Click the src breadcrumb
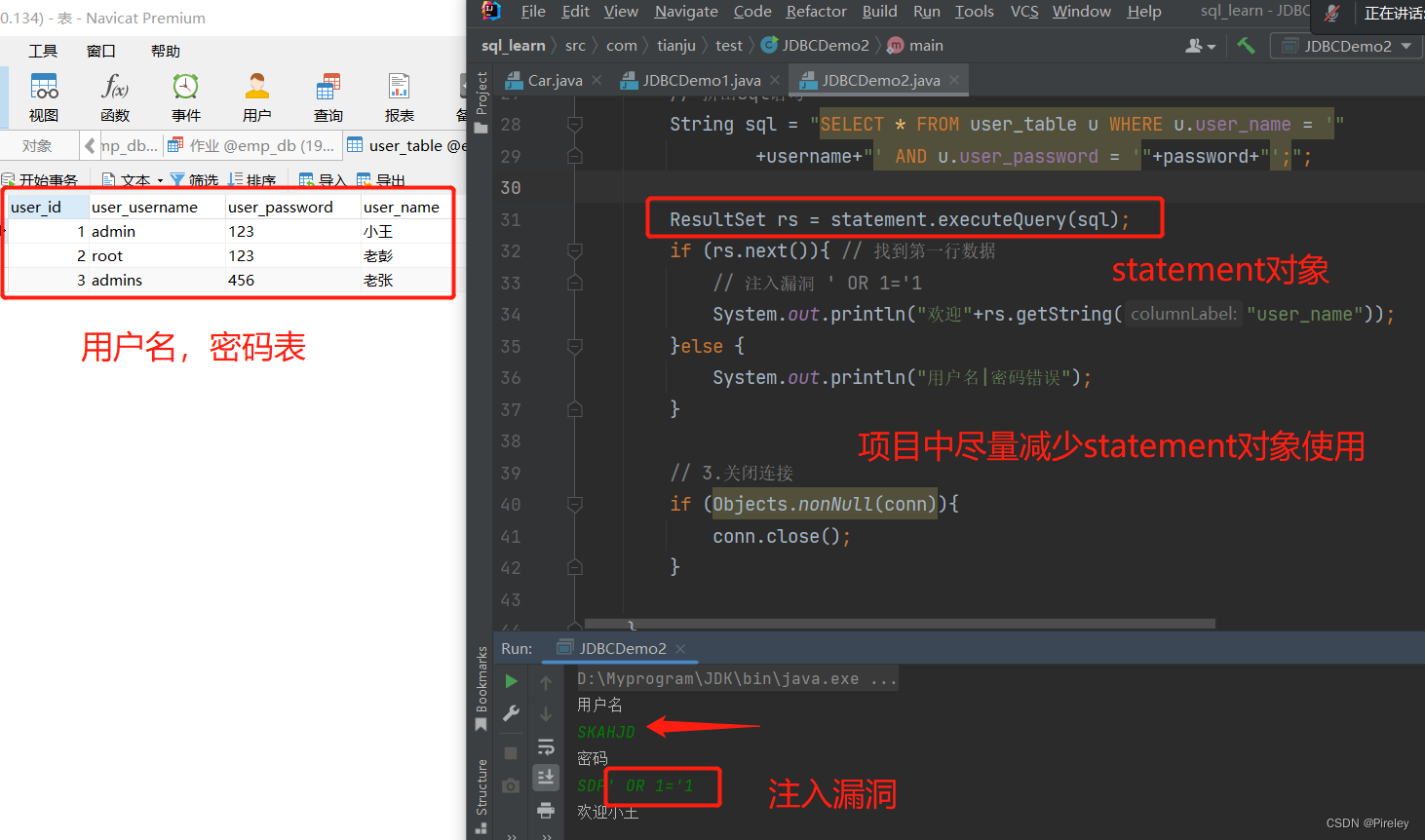Viewport: 1425px width, 840px height. [x=575, y=45]
